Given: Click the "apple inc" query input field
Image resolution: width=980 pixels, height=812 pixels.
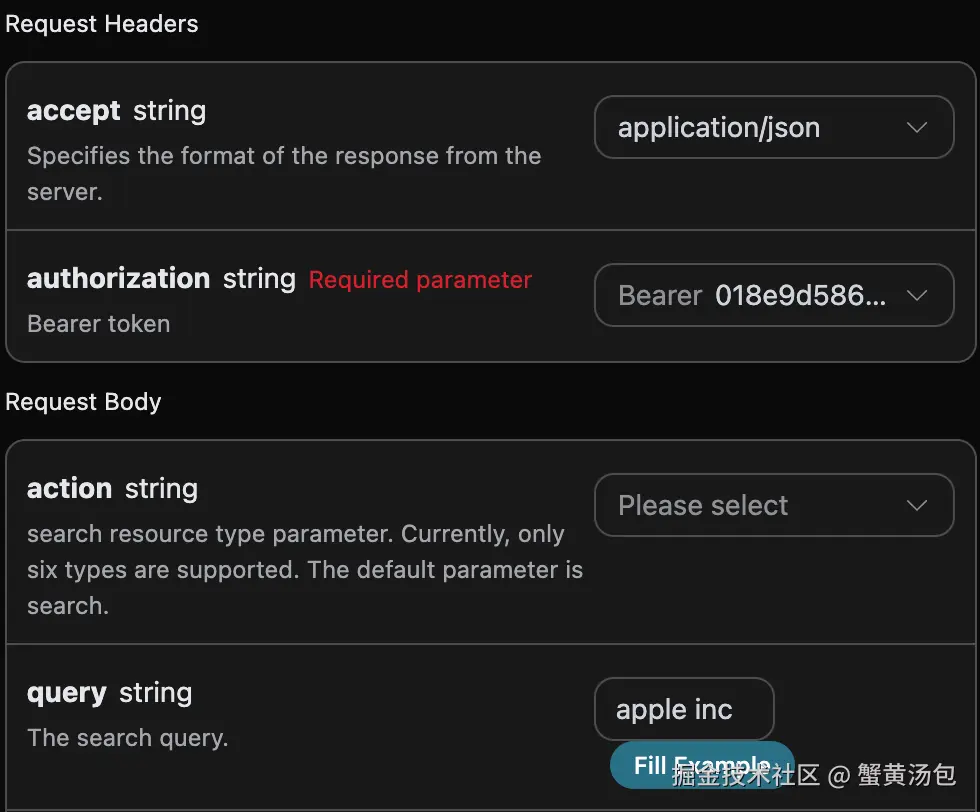Looking at the screenshot, I should (684, 710).
